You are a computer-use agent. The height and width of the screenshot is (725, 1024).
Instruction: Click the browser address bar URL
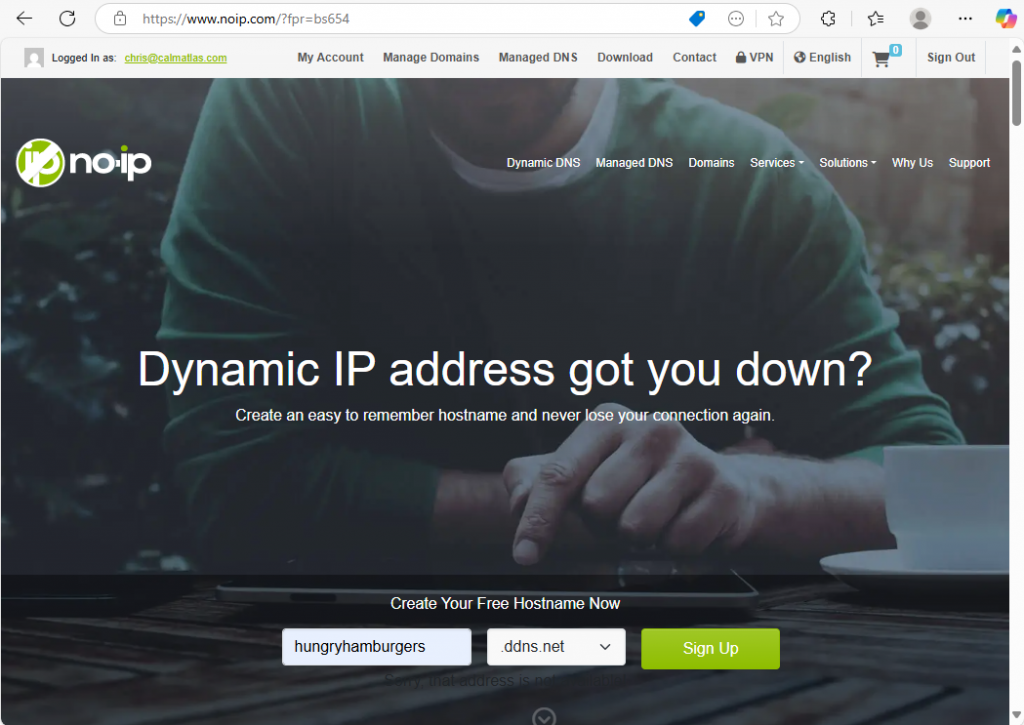[246, 19]
